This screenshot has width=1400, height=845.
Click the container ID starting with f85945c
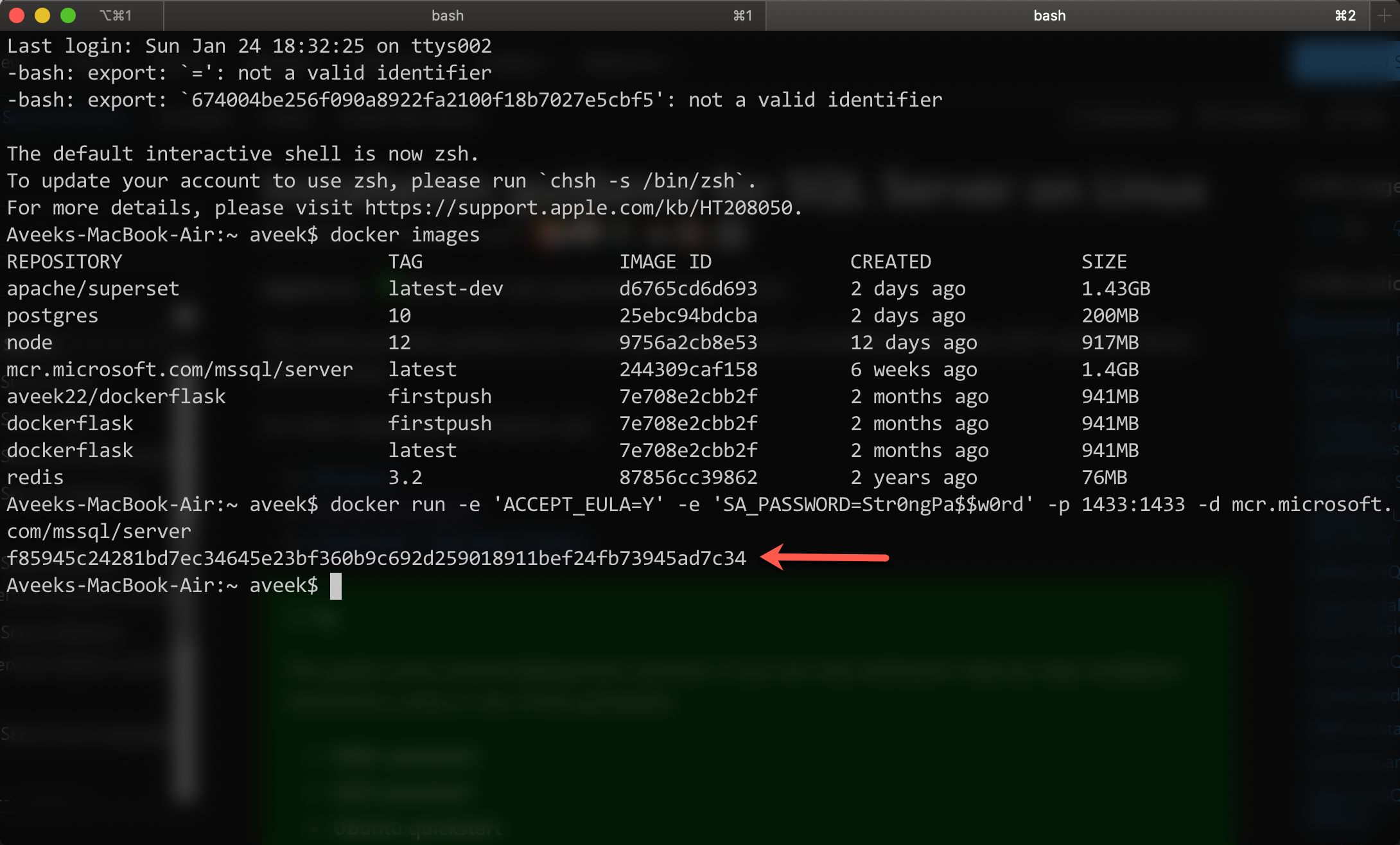376,558
